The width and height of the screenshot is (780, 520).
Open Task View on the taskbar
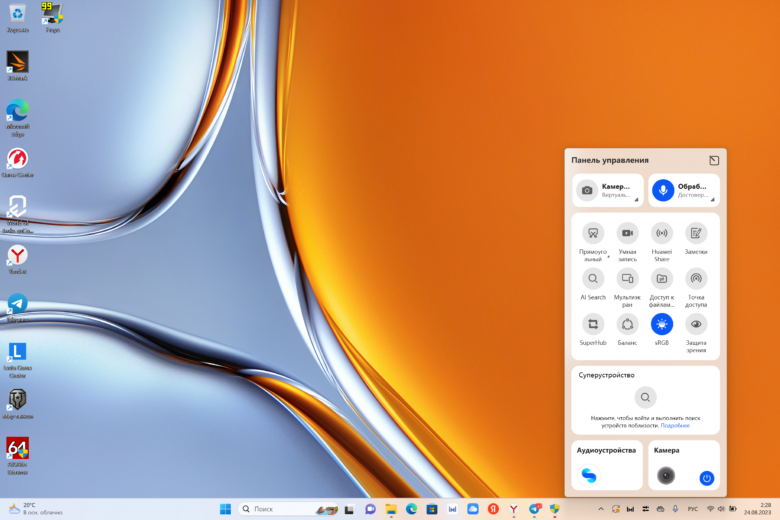349,509
